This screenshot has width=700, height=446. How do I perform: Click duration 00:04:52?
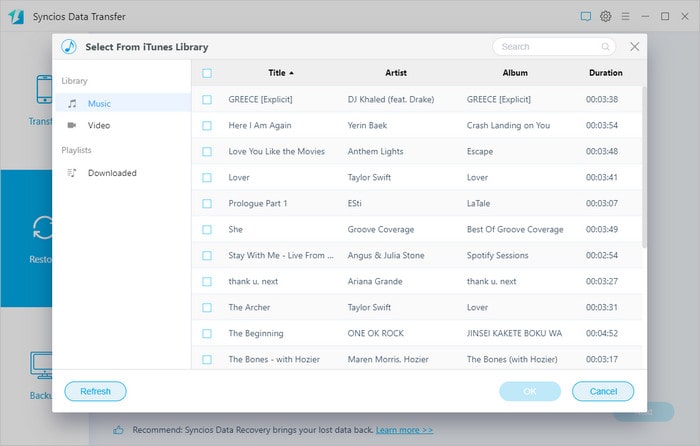tap(601, 333)
